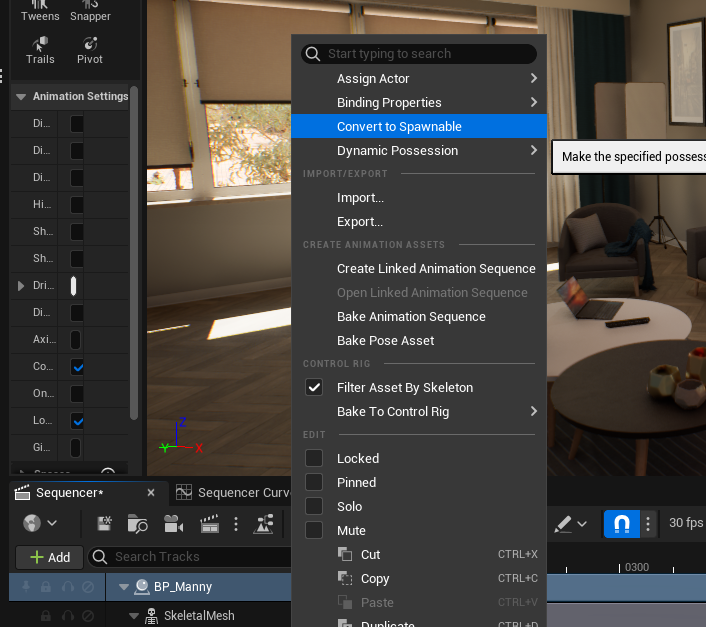
Task: Choose Create Linked Animation Sequence
Action: (419, 268)
